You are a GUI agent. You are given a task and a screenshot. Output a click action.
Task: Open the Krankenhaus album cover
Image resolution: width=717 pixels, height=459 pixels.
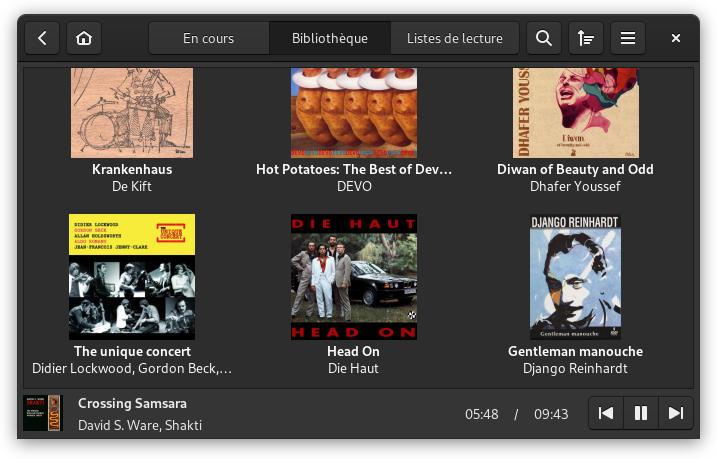click(x=132, y=113)
